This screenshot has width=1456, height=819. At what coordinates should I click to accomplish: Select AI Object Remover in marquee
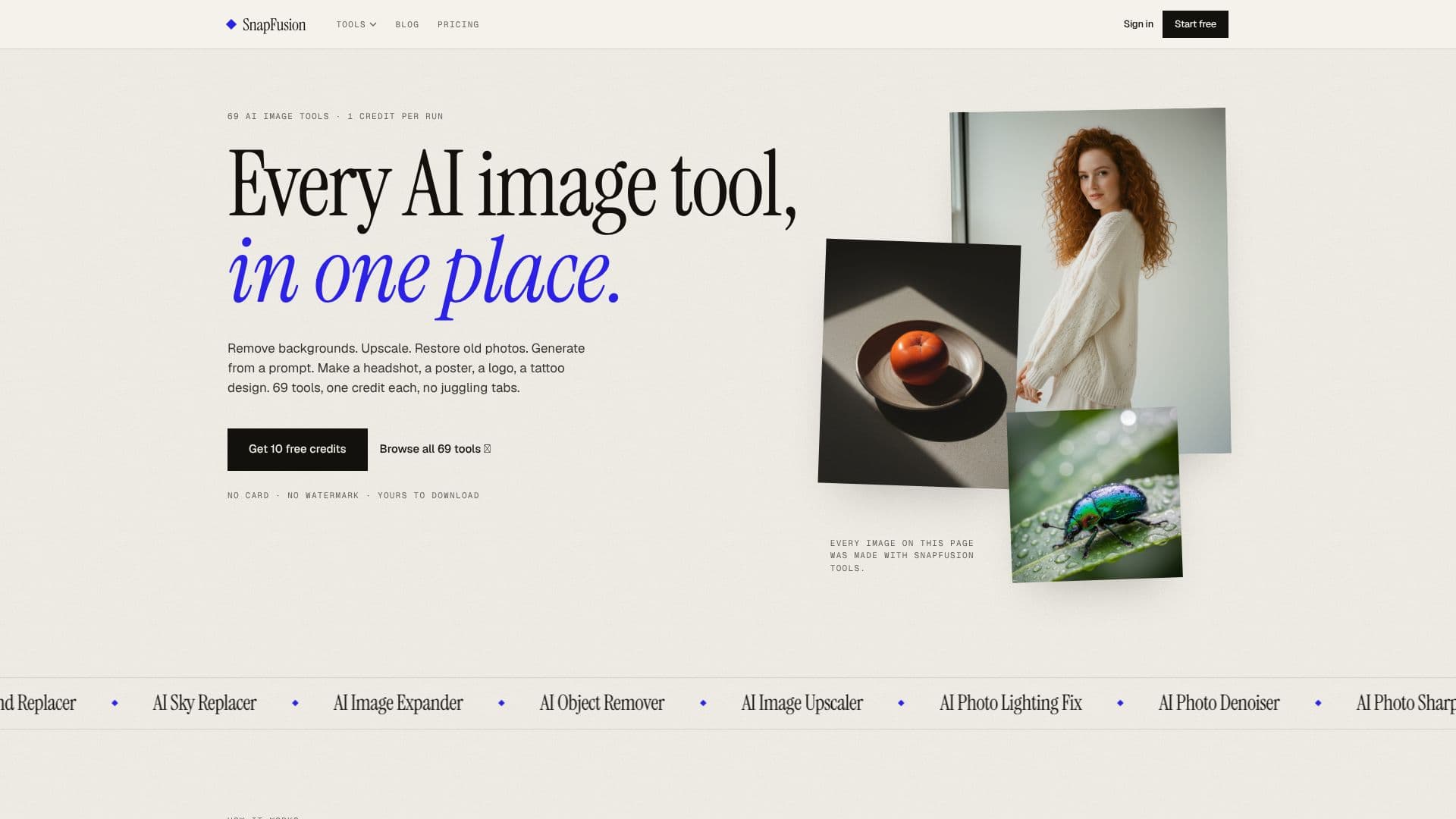pos(602,703)
